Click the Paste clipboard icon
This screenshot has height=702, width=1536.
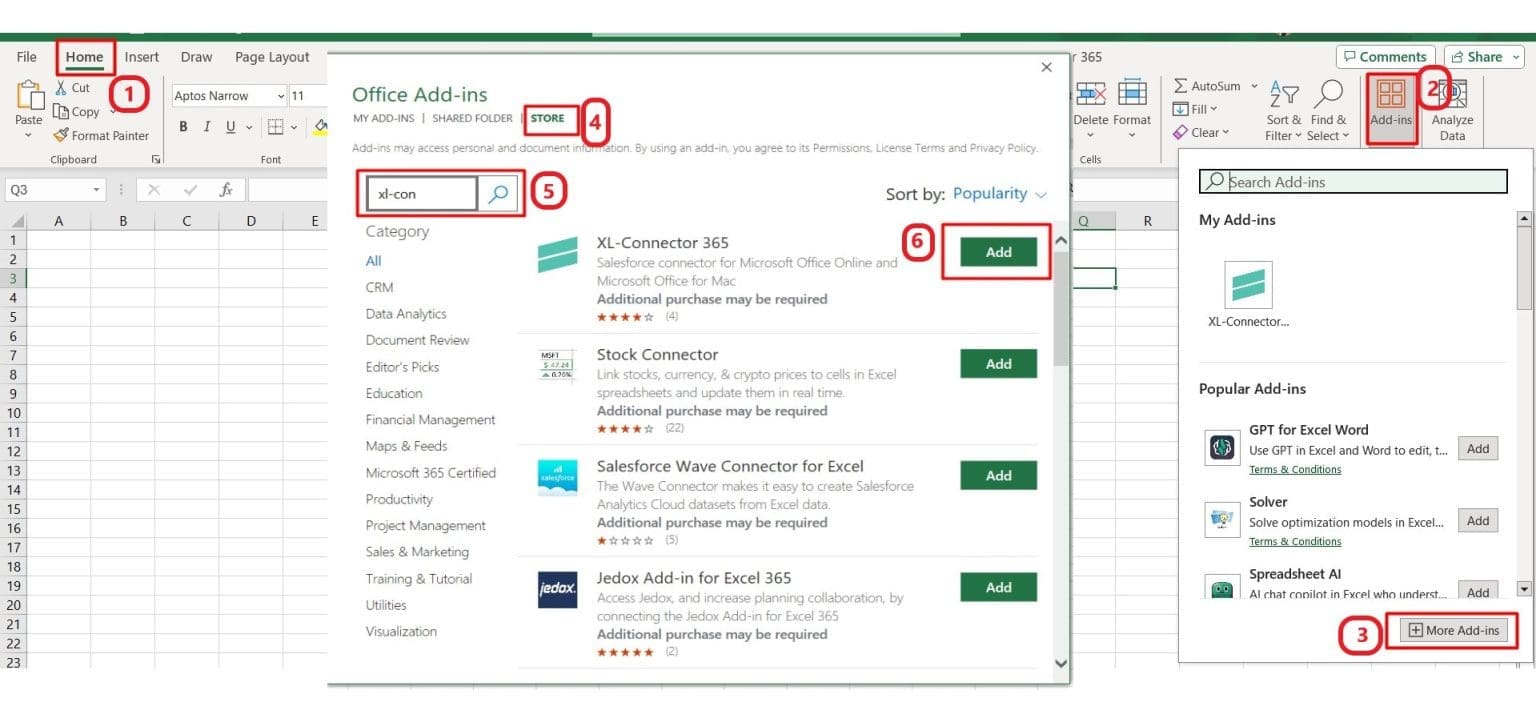tap(29, 98)
